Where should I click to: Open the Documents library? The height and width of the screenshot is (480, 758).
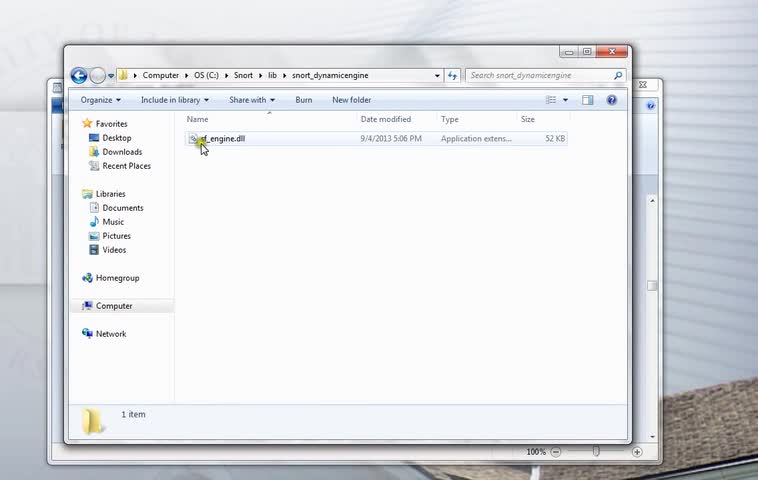click(x=123, y=208)
